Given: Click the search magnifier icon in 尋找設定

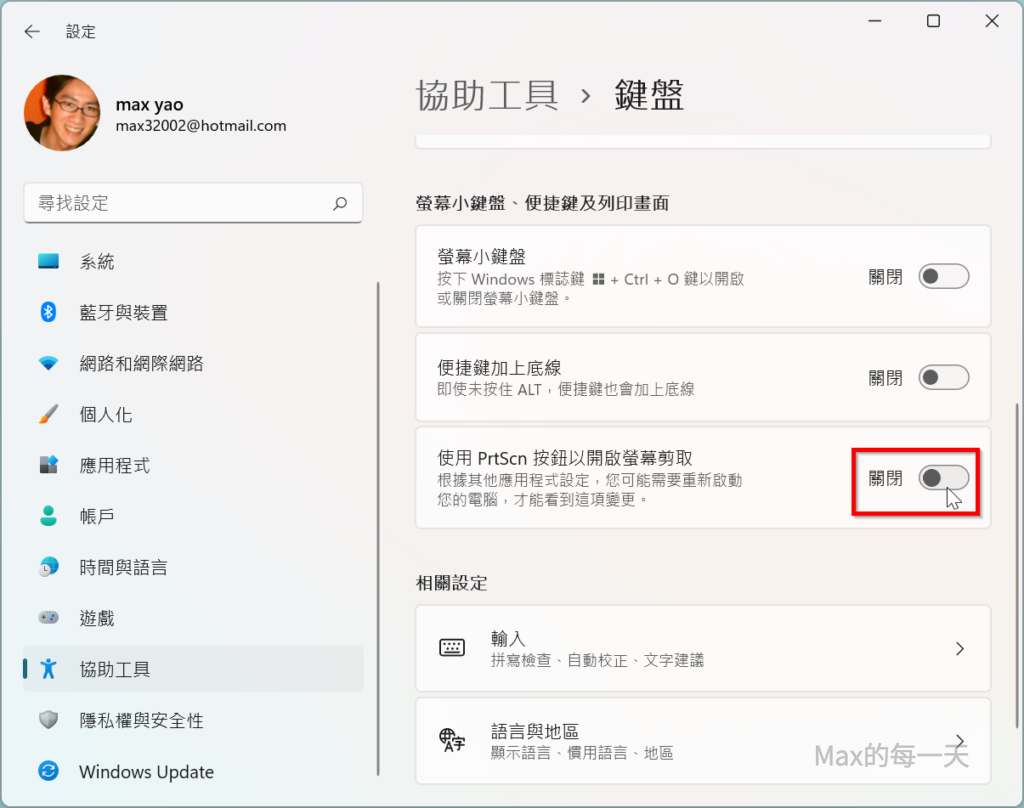Looking at the screenshot, I should click(x=340, y=203).
